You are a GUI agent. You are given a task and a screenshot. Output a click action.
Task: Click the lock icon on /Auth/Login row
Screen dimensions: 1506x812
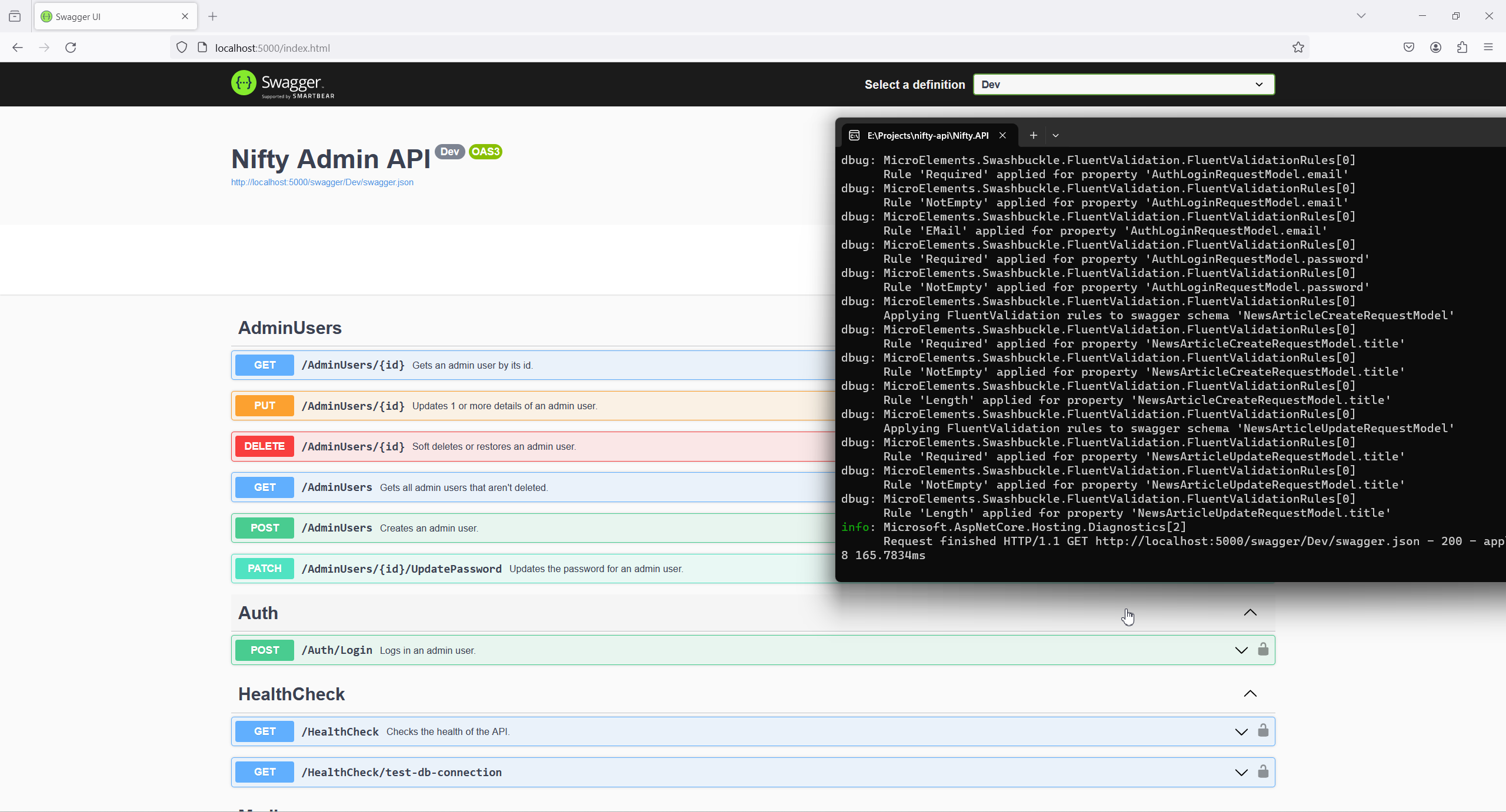coord(1263,649)
